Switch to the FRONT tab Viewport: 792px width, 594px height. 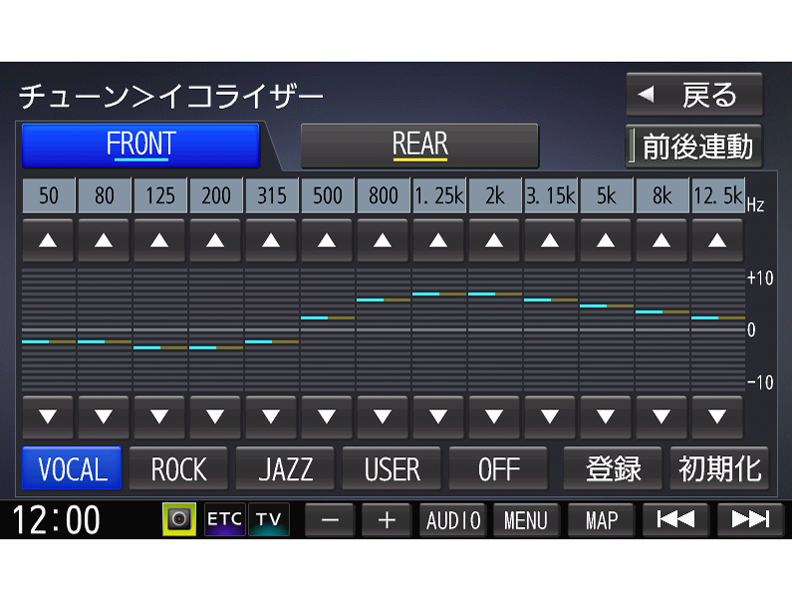pos(140,146)
